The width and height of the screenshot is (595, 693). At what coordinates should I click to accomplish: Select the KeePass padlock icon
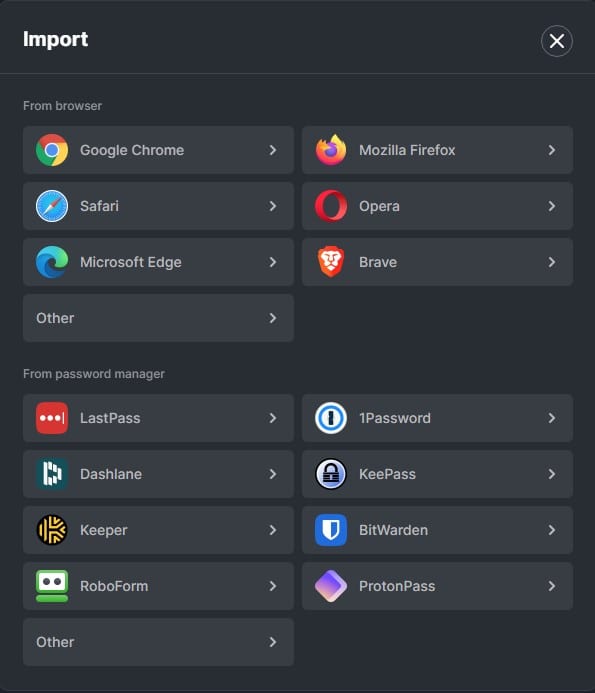tap(331, 474)
